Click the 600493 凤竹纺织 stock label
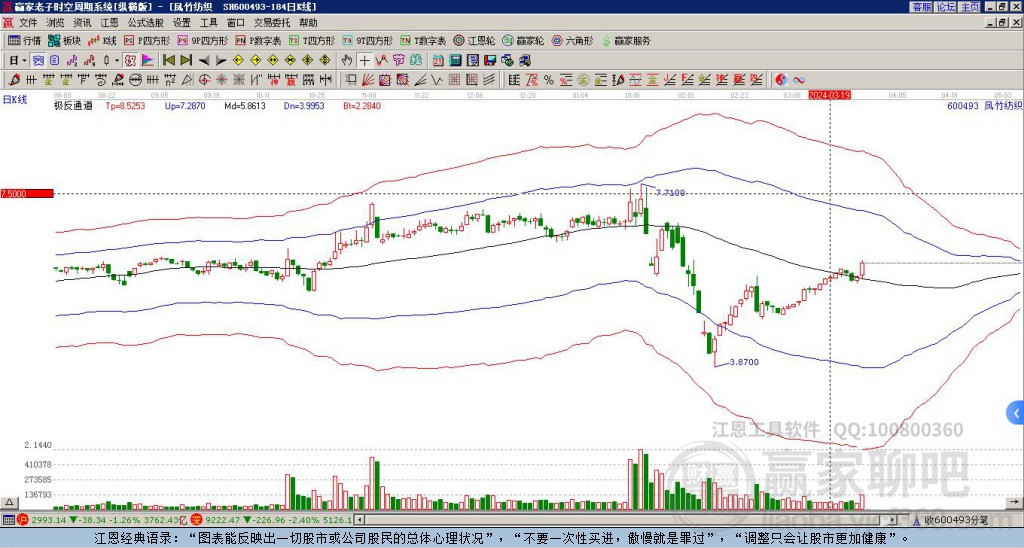Image resolution: width=1024 pixels, height=548 pixels. (x=984, y=105)
